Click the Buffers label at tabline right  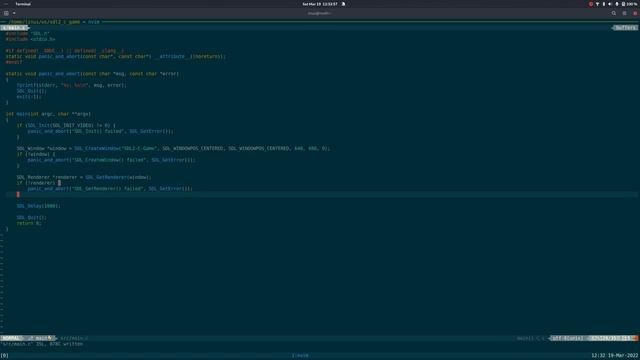[x=625, y=28]
